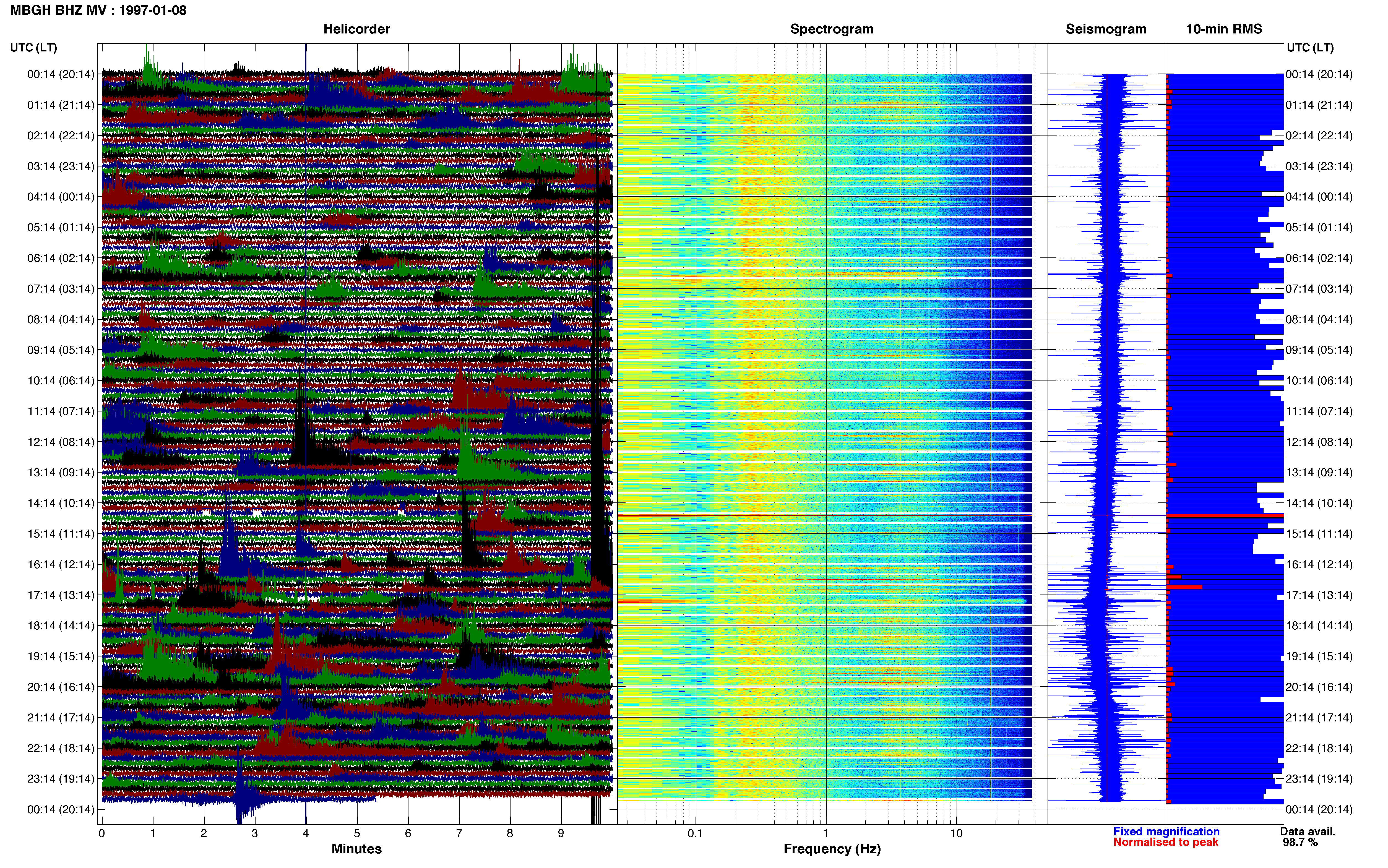Click the spectrogram frequency tick '10'

[956, 833]
